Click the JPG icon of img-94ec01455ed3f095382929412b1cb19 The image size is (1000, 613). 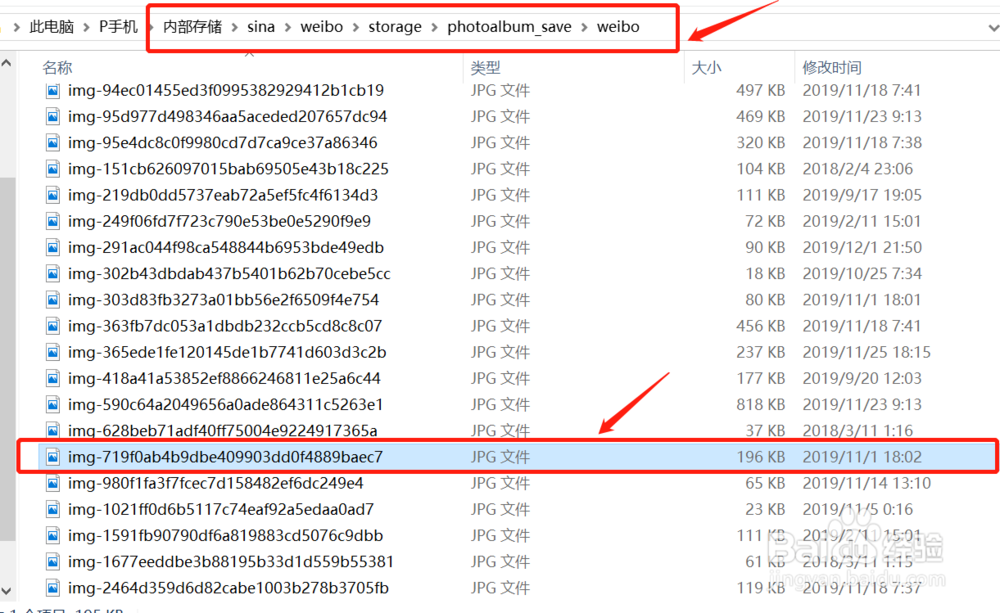point(53,91)
